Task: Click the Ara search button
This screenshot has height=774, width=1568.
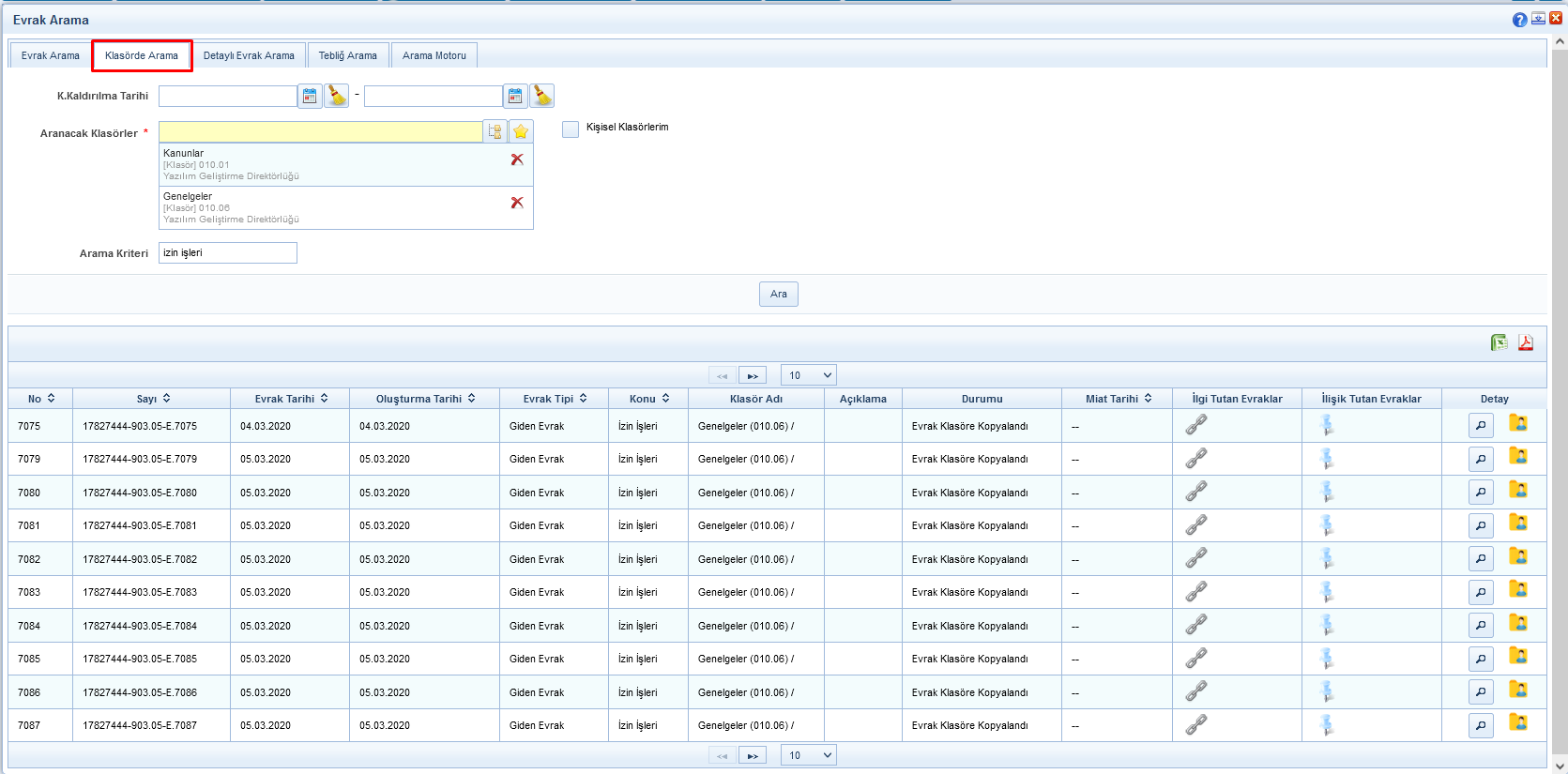Action: click(778, 294)
